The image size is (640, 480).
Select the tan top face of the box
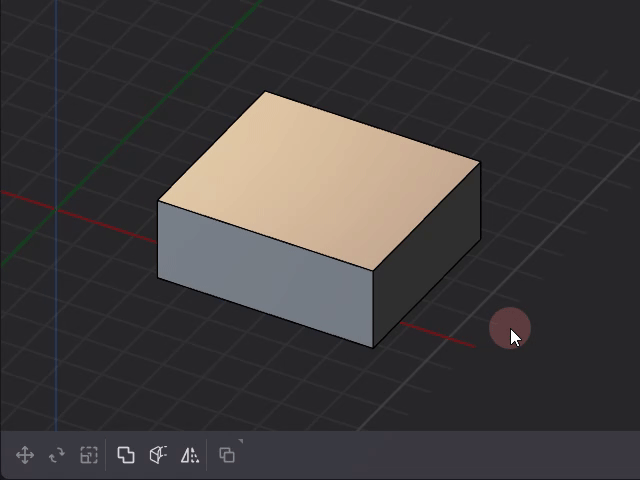coord(319,180)
